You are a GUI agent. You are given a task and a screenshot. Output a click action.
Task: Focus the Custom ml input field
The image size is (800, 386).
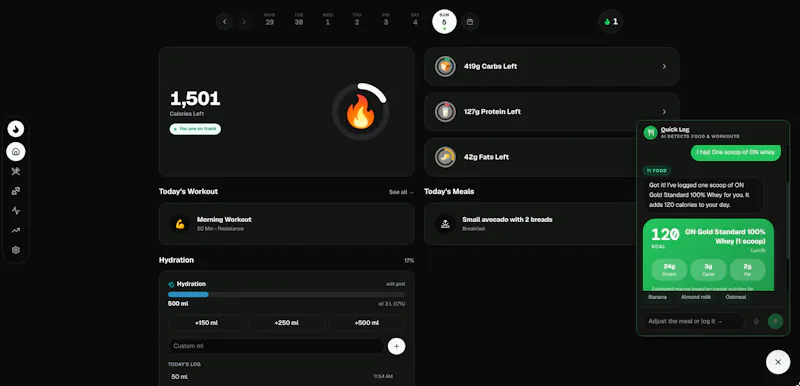(276, 346)
